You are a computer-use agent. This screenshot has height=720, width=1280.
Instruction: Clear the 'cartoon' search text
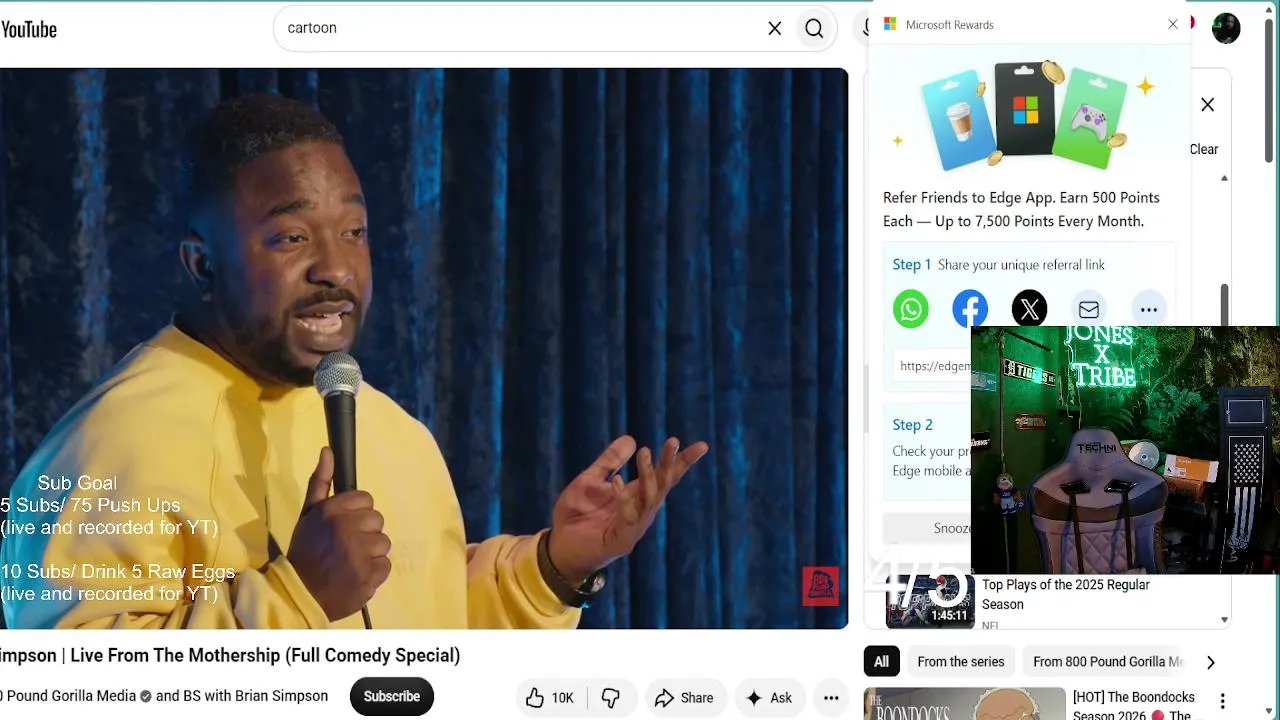pyautogui.click(x=775, y=29)
